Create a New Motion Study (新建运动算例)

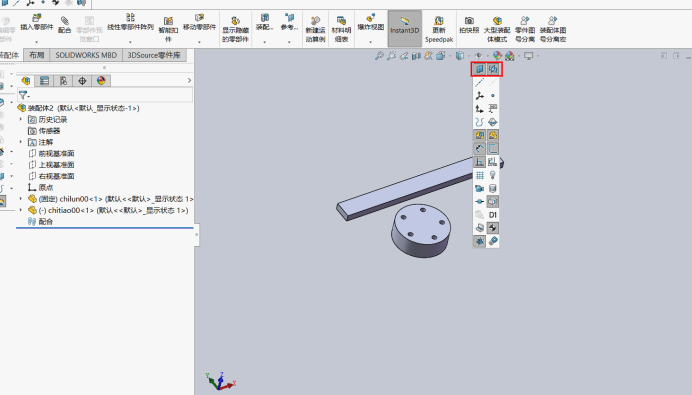(x=315, y=29)
